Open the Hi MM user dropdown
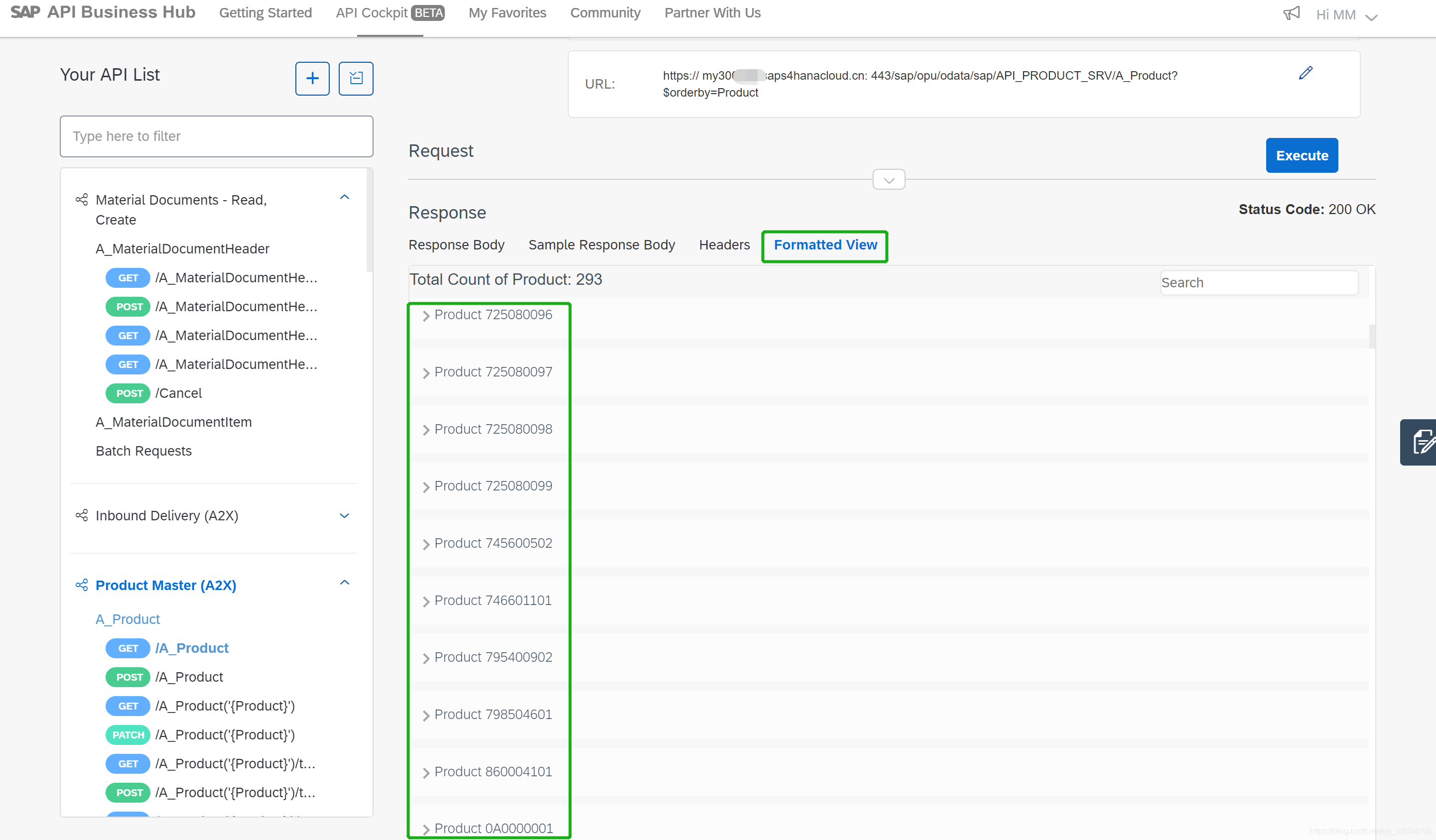This screenshot has height=840, width=1436. (x=1346, y=15)
